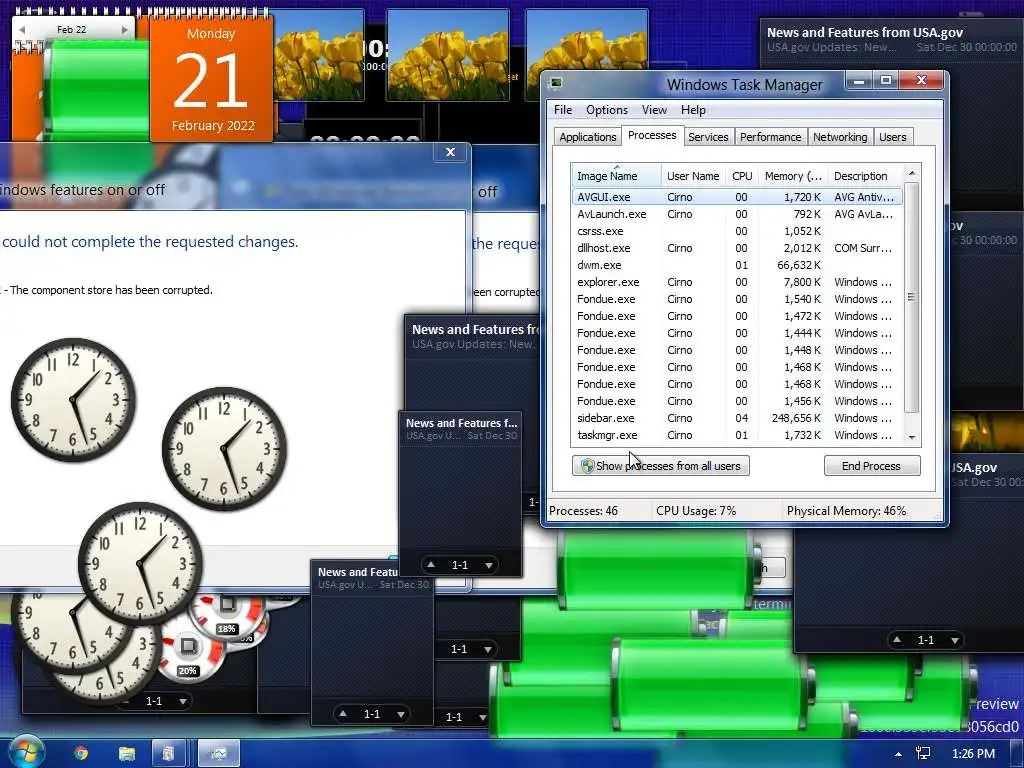Select the taskmgr.exe process row
The height and width of the screenshot is (768, 1024).
737,434
